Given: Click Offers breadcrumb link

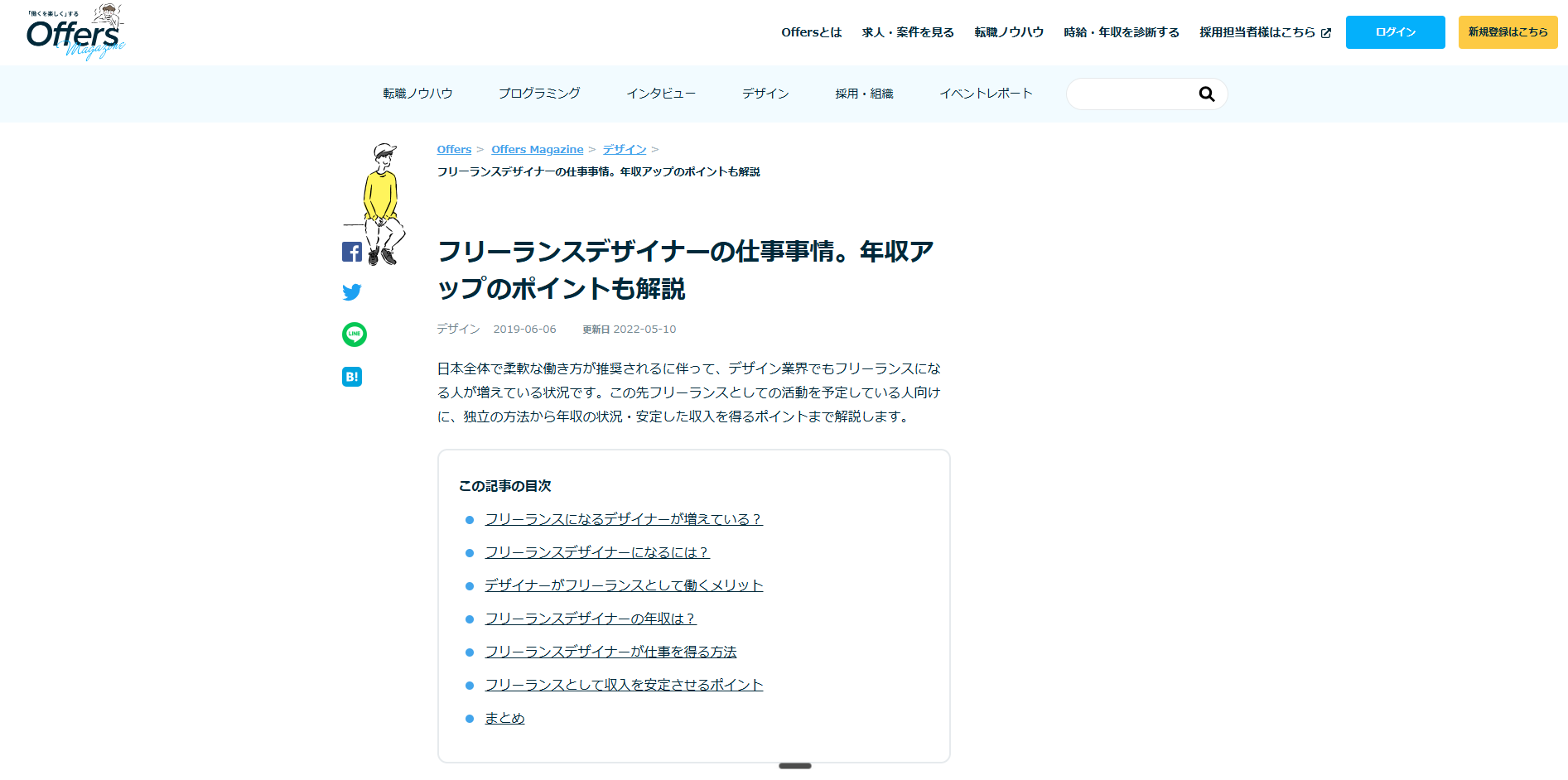Looking at the screenshot, I should tap(454, 150).
